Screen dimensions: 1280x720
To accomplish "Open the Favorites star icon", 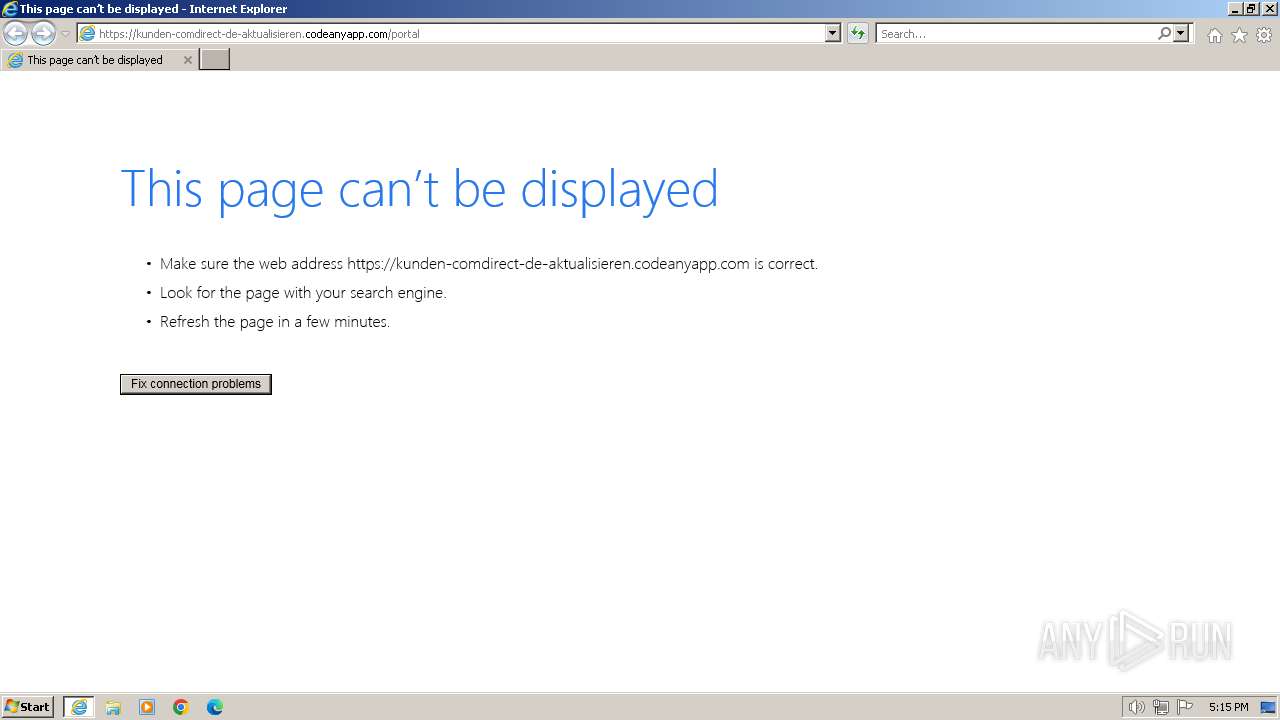I will [x=1239, y=35].
